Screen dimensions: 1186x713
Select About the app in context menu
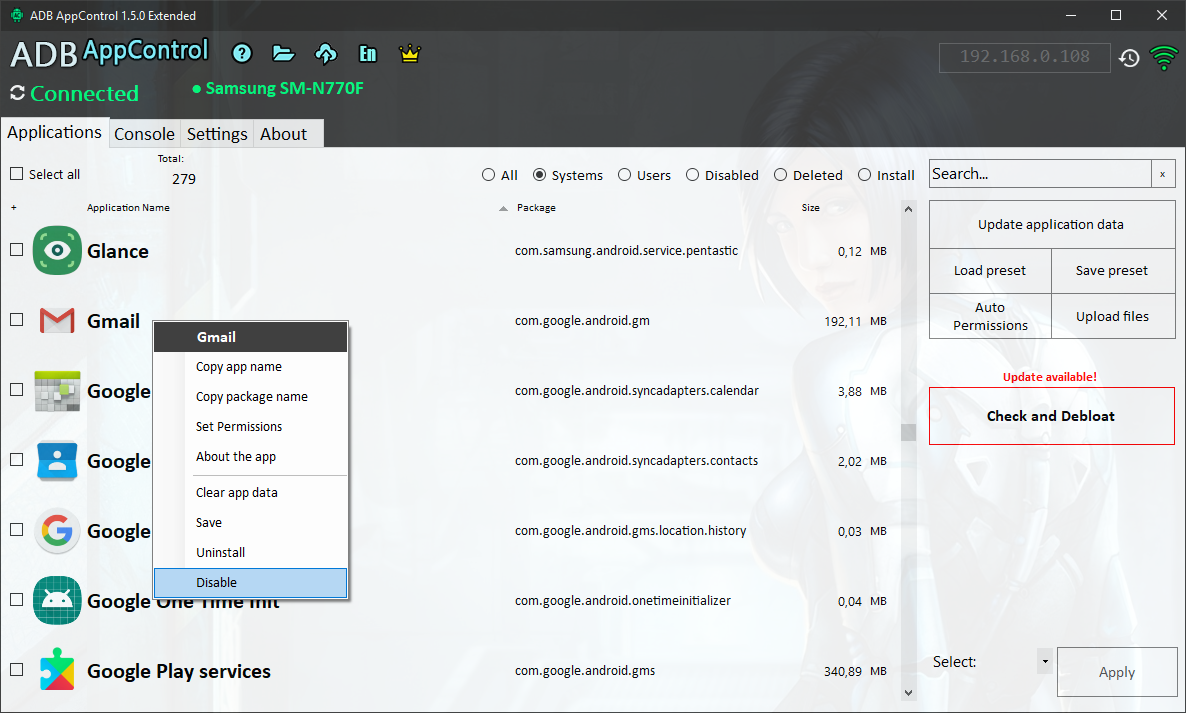pos(251,457)
